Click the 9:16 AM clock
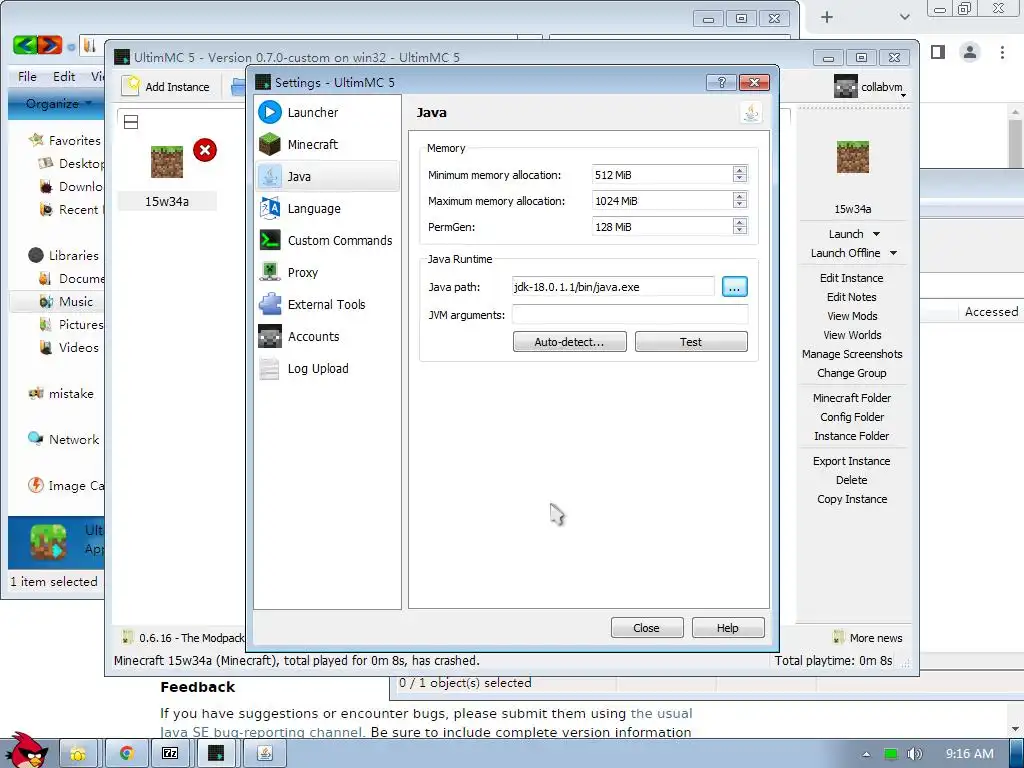 coord(970,754)
